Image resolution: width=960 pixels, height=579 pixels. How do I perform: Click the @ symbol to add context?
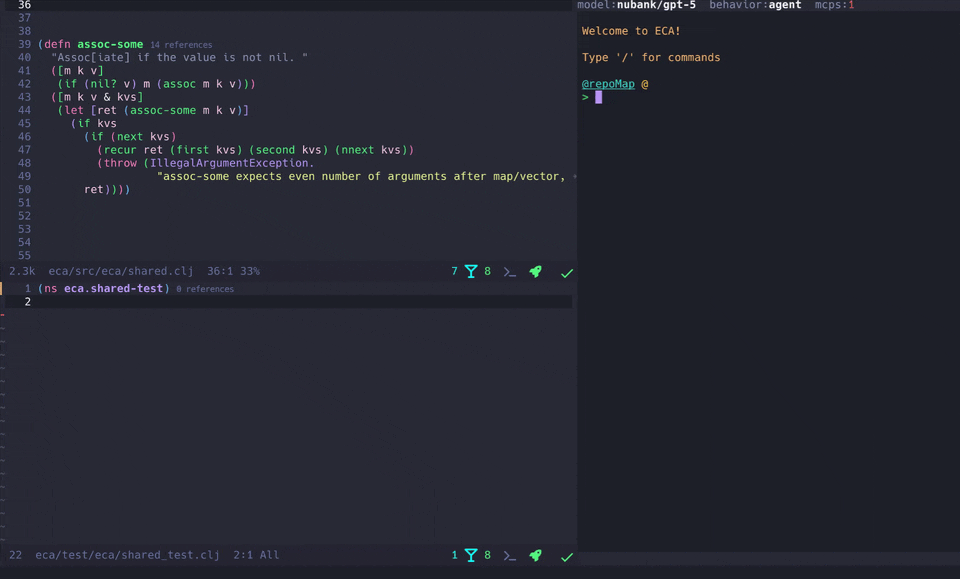click(x=645, y=84)
